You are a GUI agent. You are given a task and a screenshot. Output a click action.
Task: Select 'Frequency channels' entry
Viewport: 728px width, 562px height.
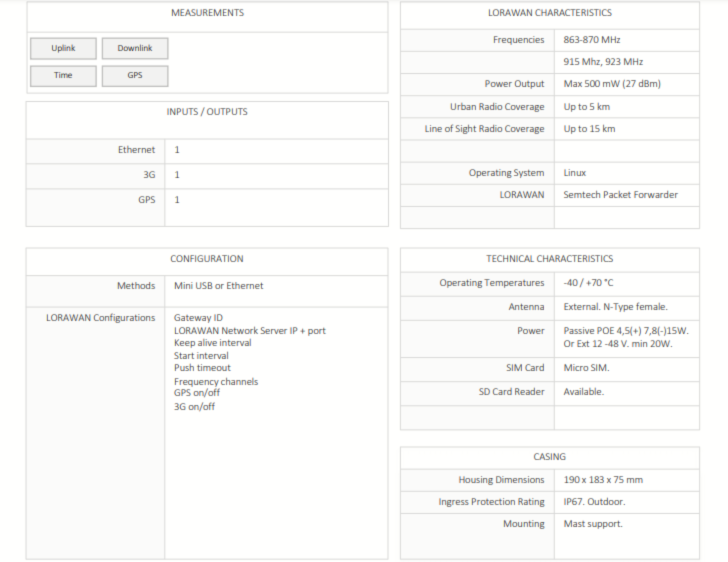coord(216,382)
